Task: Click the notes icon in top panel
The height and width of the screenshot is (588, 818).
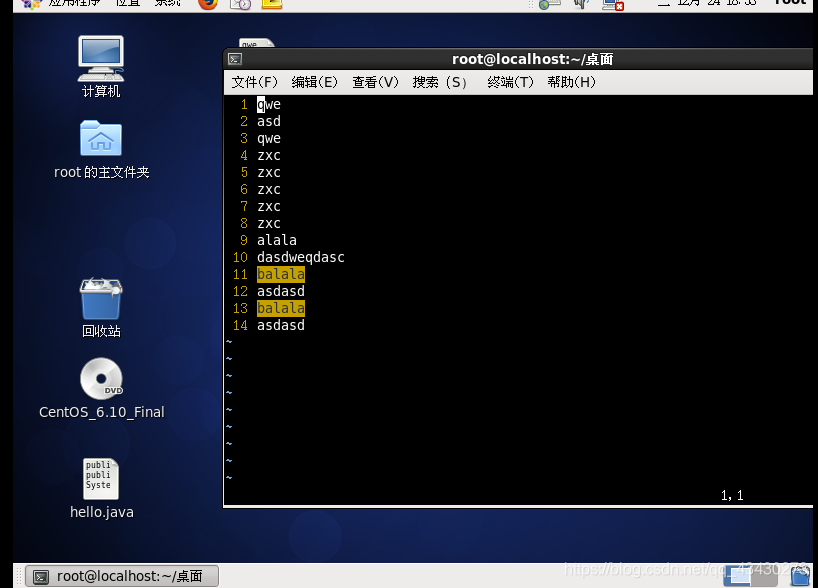Action: [x=272, y=4]
